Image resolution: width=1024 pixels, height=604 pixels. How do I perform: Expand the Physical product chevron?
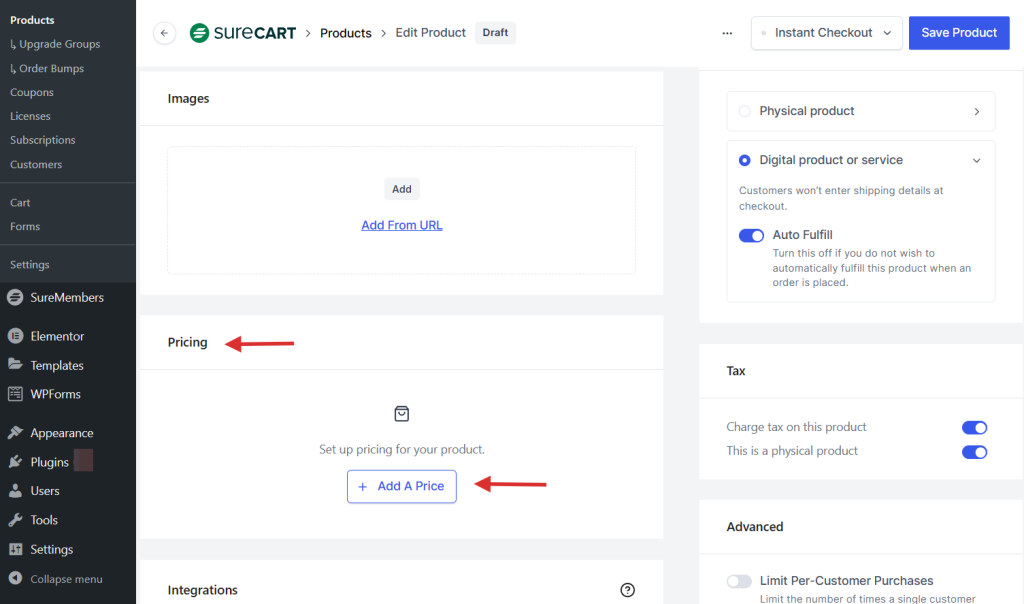(x=976, y=111)
